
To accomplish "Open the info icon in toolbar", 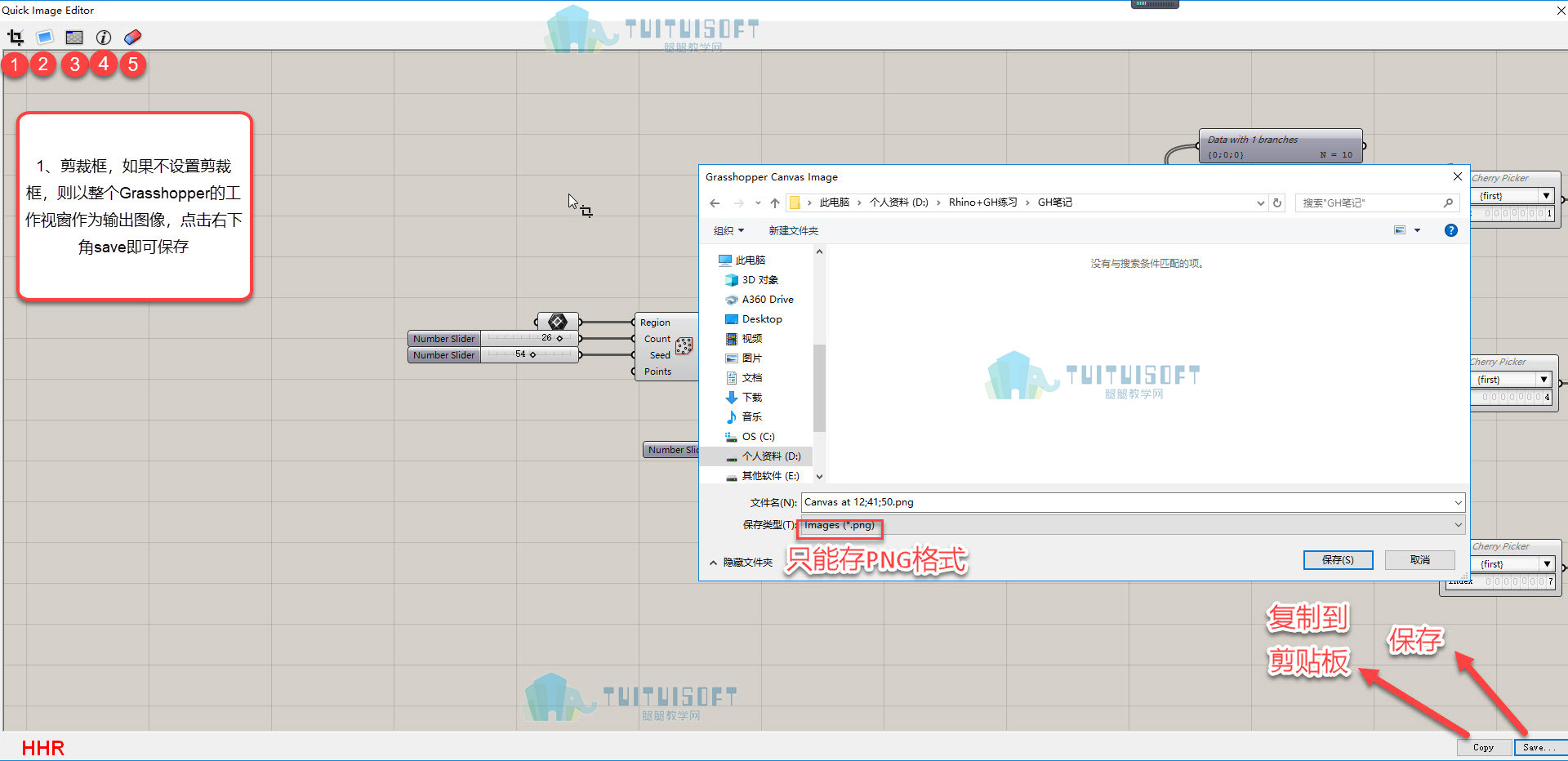I will point(104,37).
